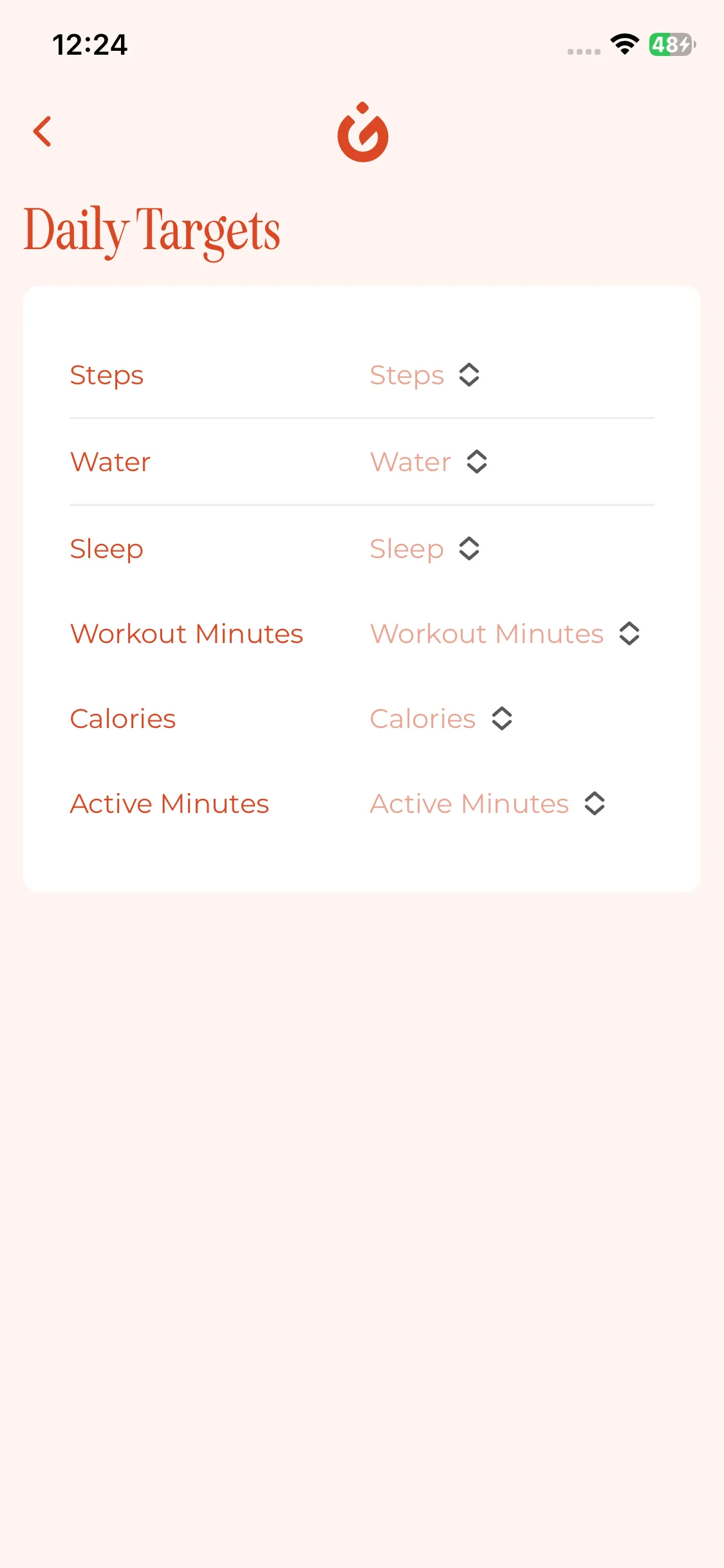Tap the back chevron arrow
Image resolution: width=724 pixels, height=1568 pixels.
click(42, 131)
